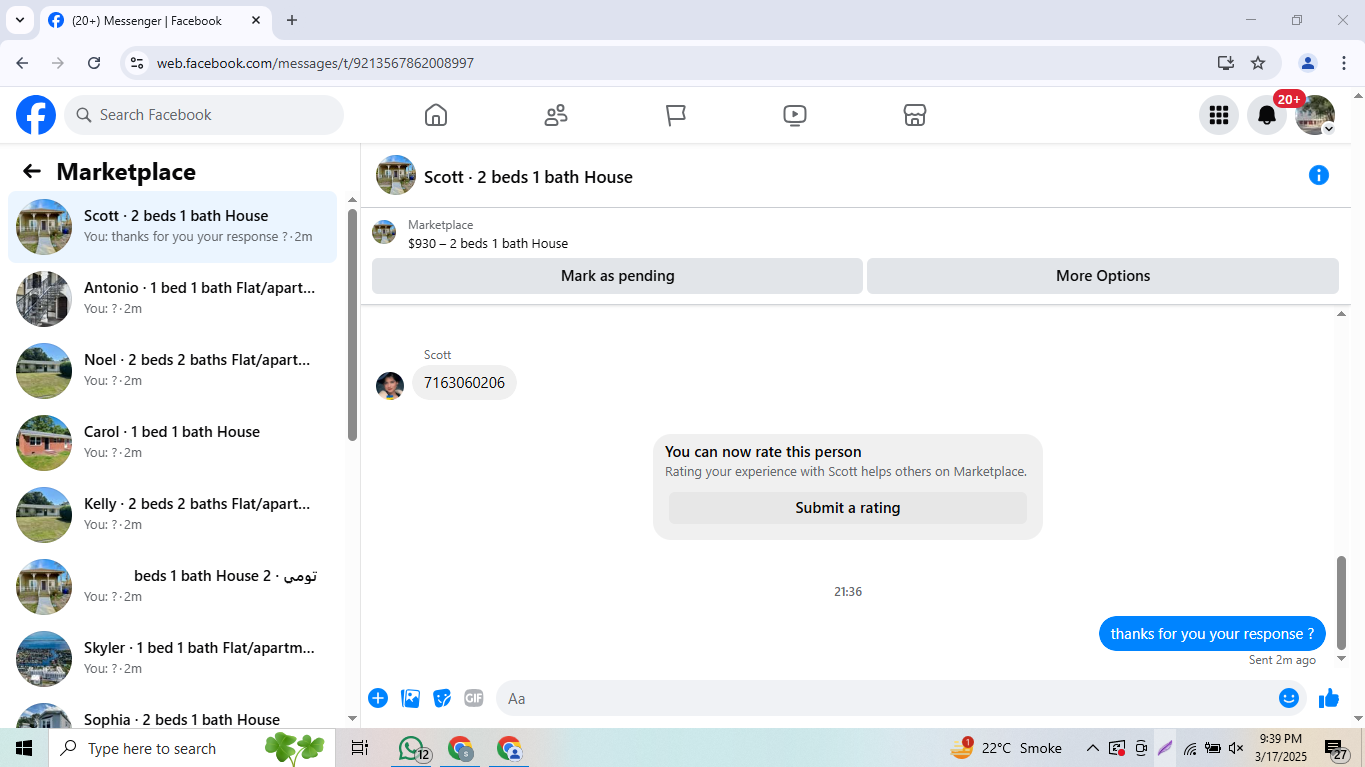
Task: View site information icon in address bar
Action: [138, 63]
